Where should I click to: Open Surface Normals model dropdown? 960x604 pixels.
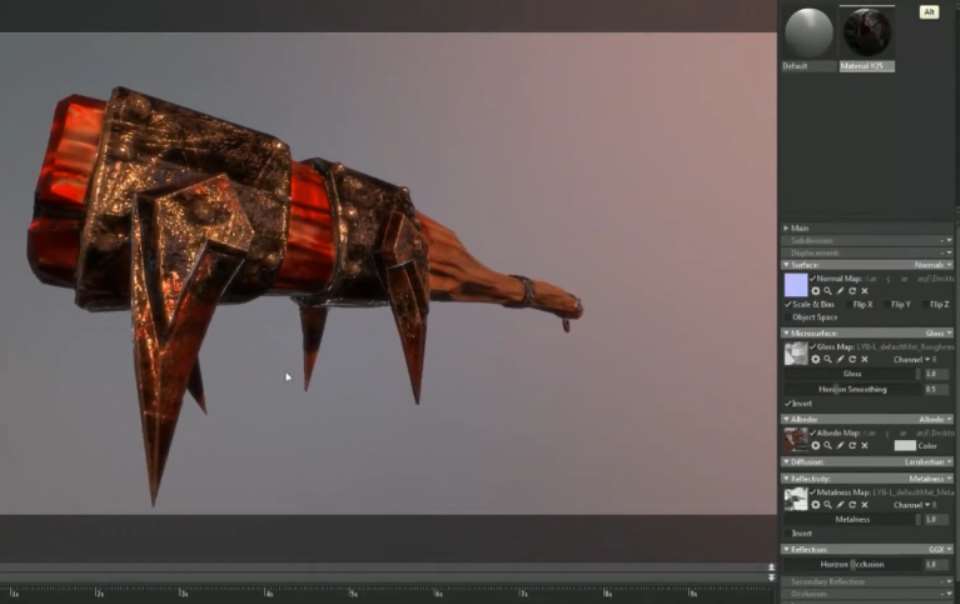(x=933, y=265)
